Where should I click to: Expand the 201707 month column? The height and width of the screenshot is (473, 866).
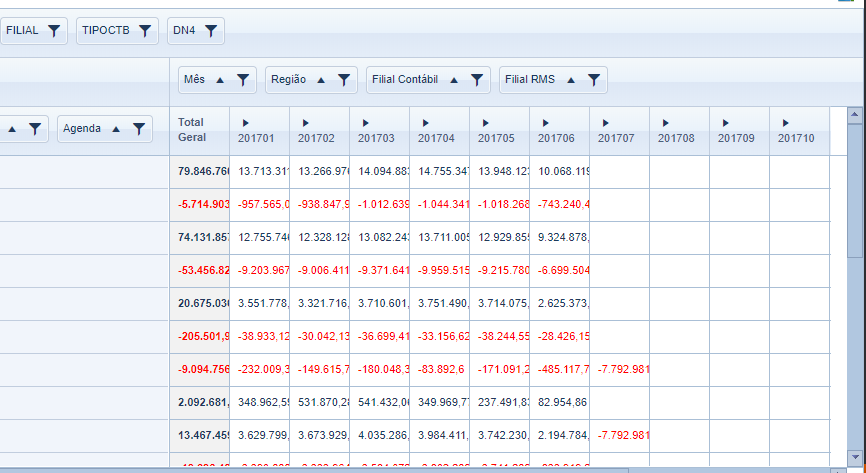pos(606,123)
